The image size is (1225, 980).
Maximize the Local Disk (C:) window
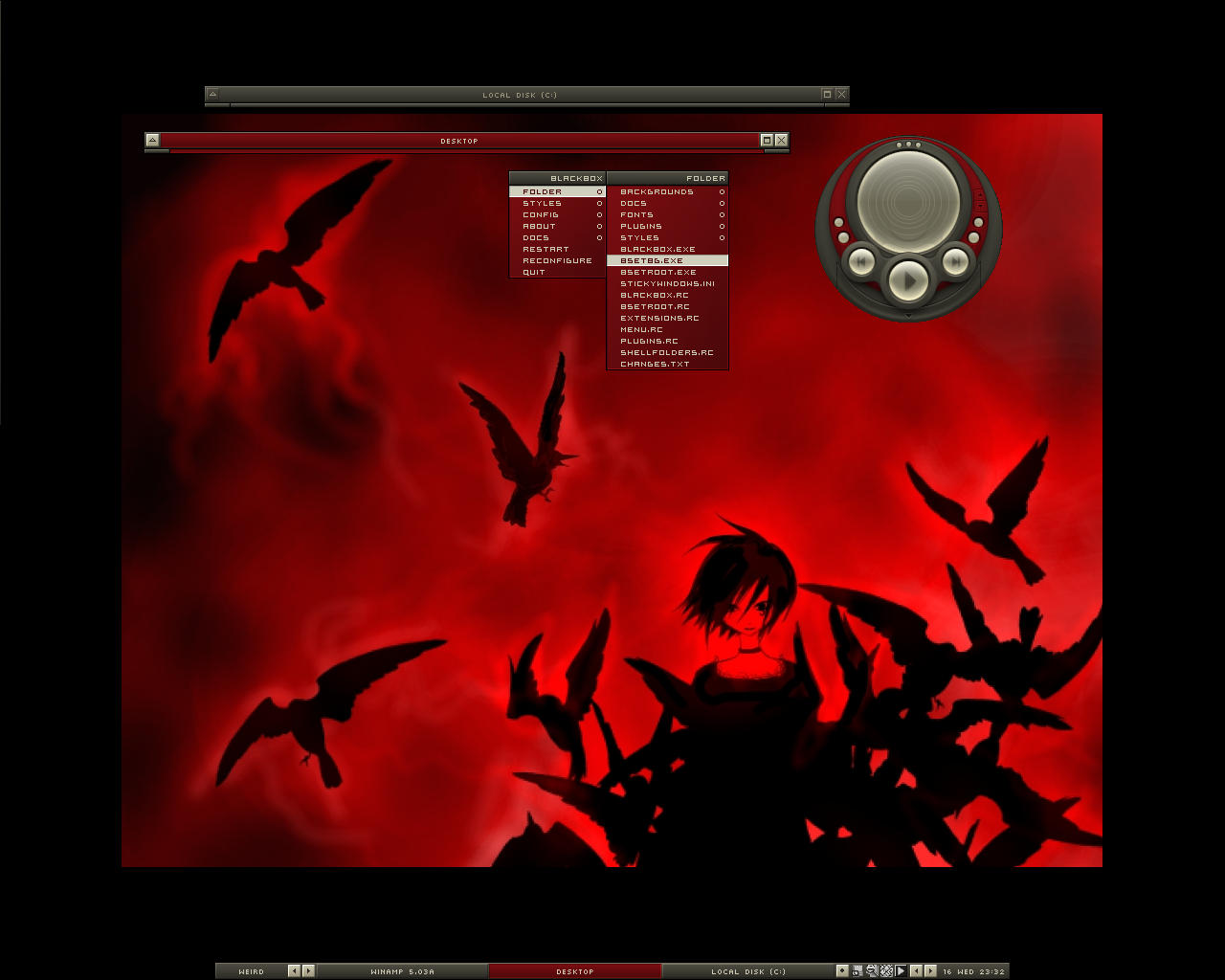pos(827,94)
